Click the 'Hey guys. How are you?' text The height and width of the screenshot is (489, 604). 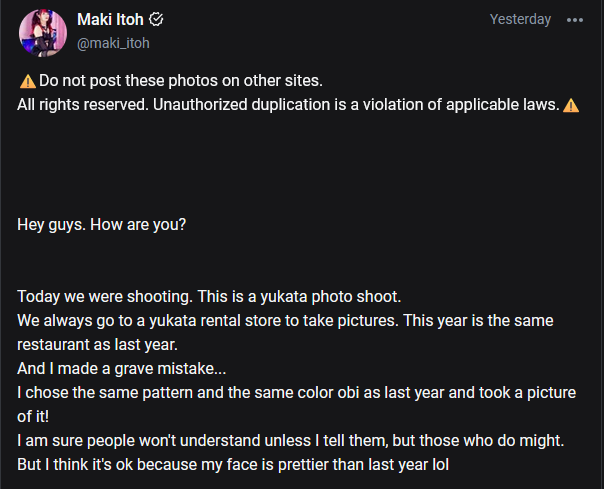click(x=102, y=224)
